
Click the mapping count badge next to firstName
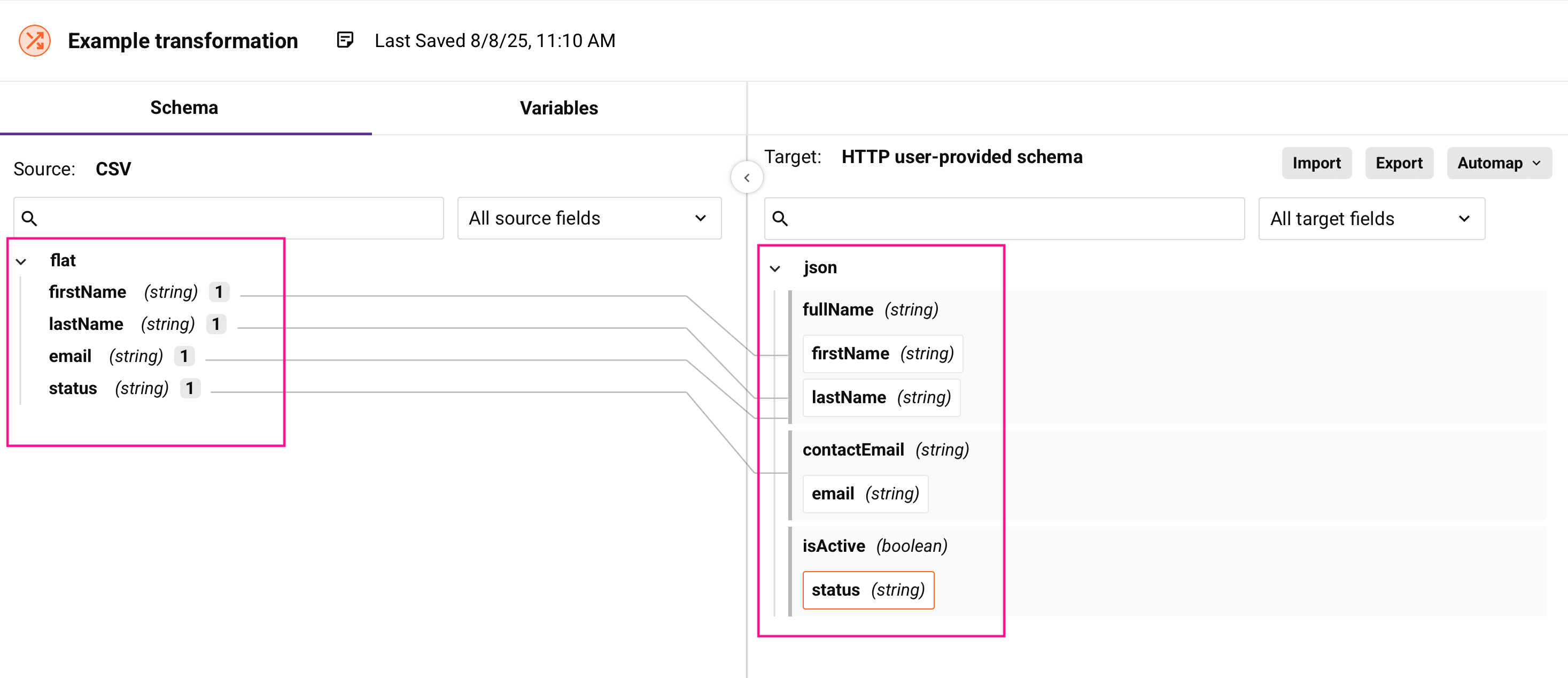click(219, 292)
